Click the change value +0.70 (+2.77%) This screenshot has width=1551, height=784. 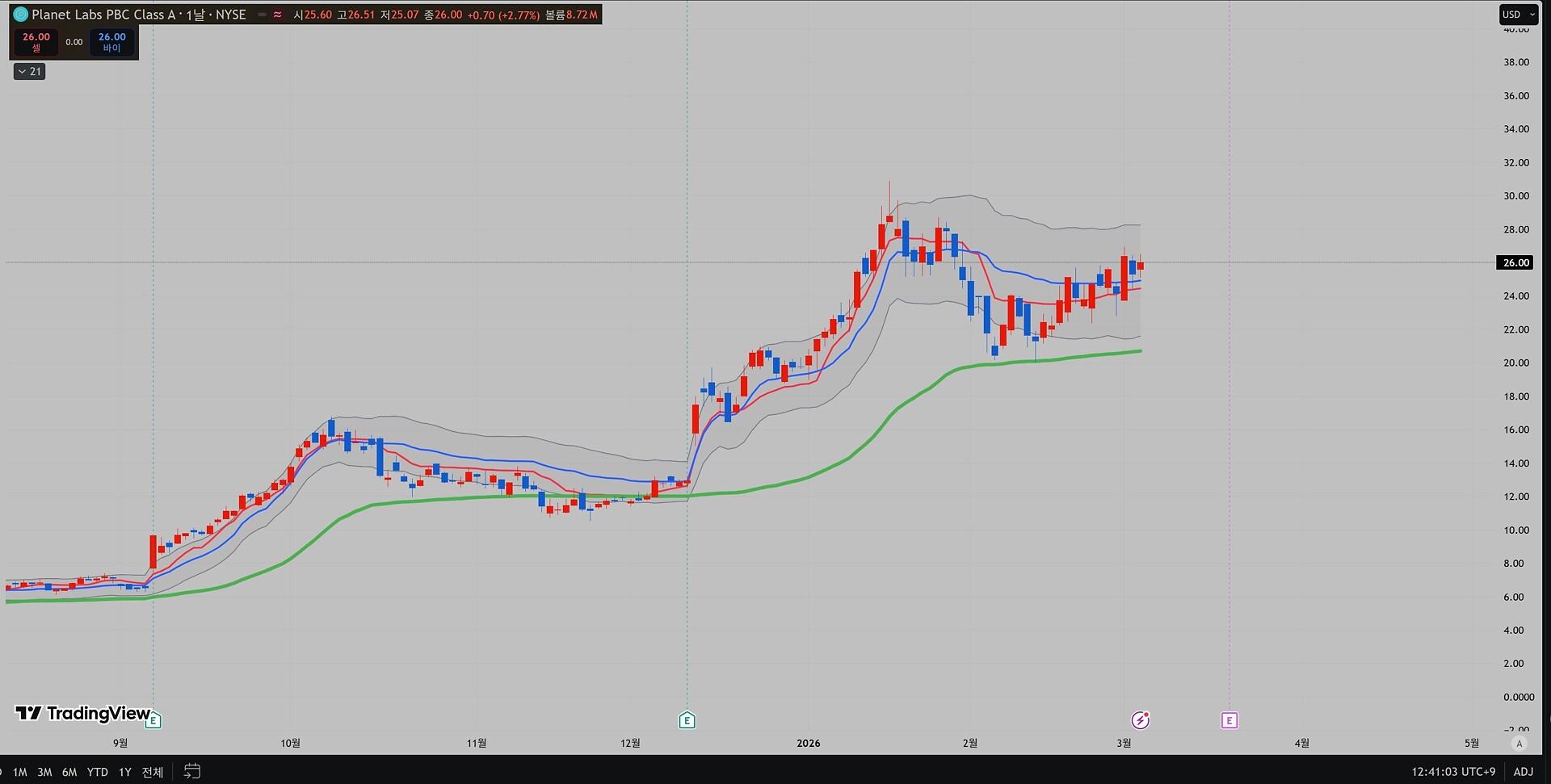coord(503,15)
